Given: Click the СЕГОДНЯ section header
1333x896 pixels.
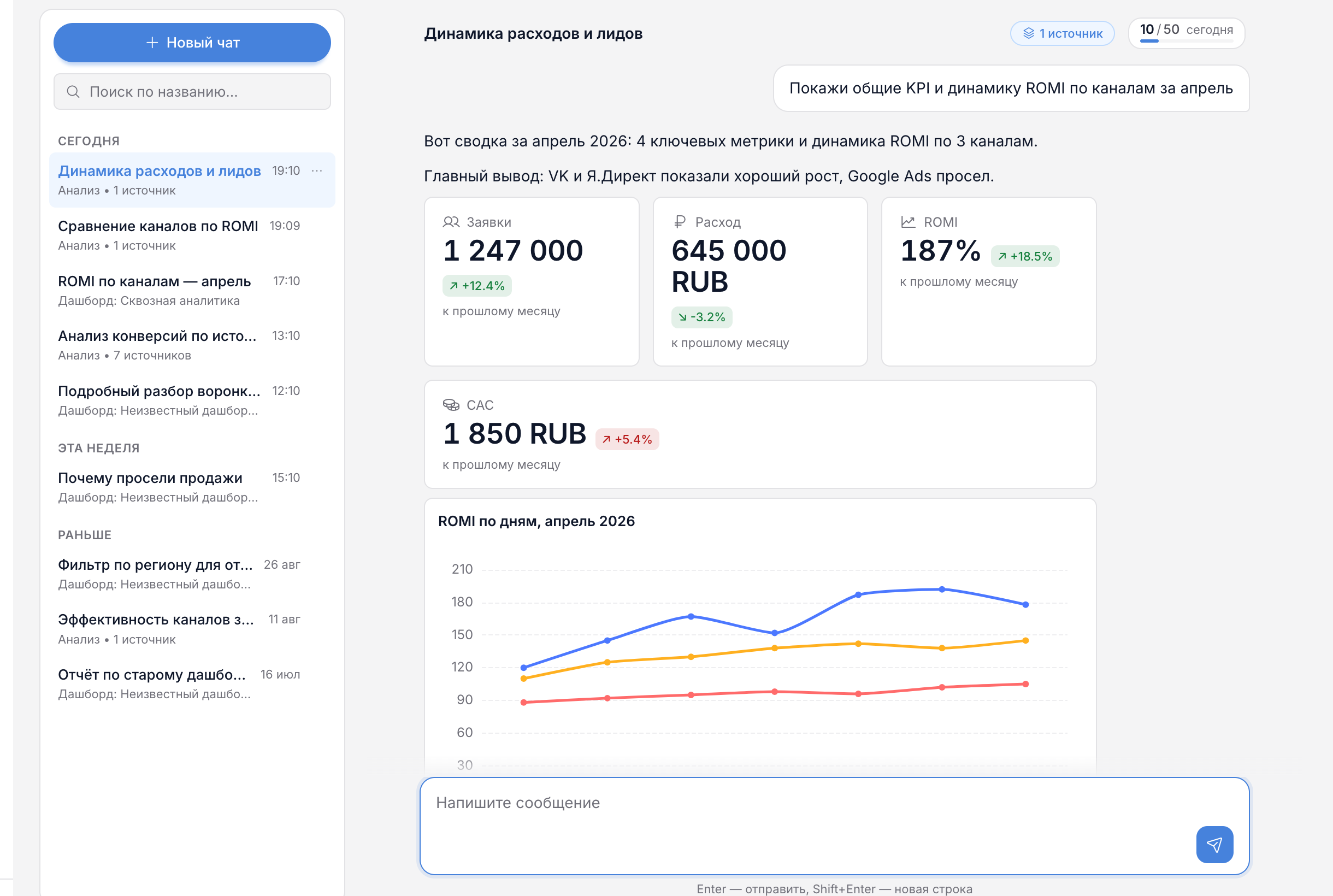Looking at the screenshot, I should coord(89,141).
